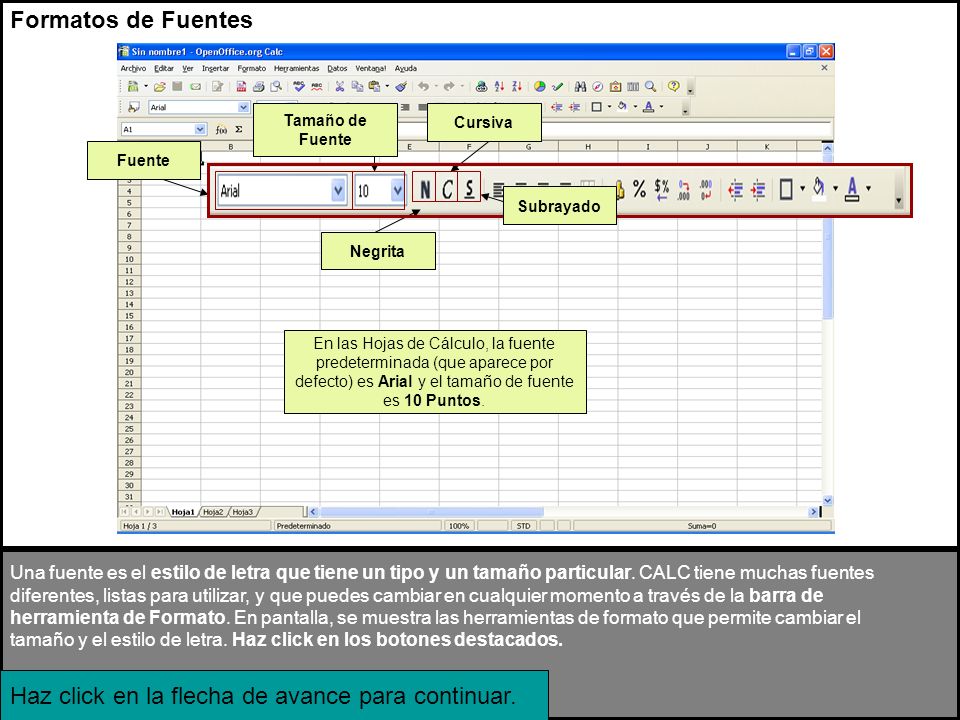The height and width of the screenshot is (720, 960).
Task: Expand Borders dropdown arrow in magnified toolbar
Action: pyautogui.click(x=802, y=189)
